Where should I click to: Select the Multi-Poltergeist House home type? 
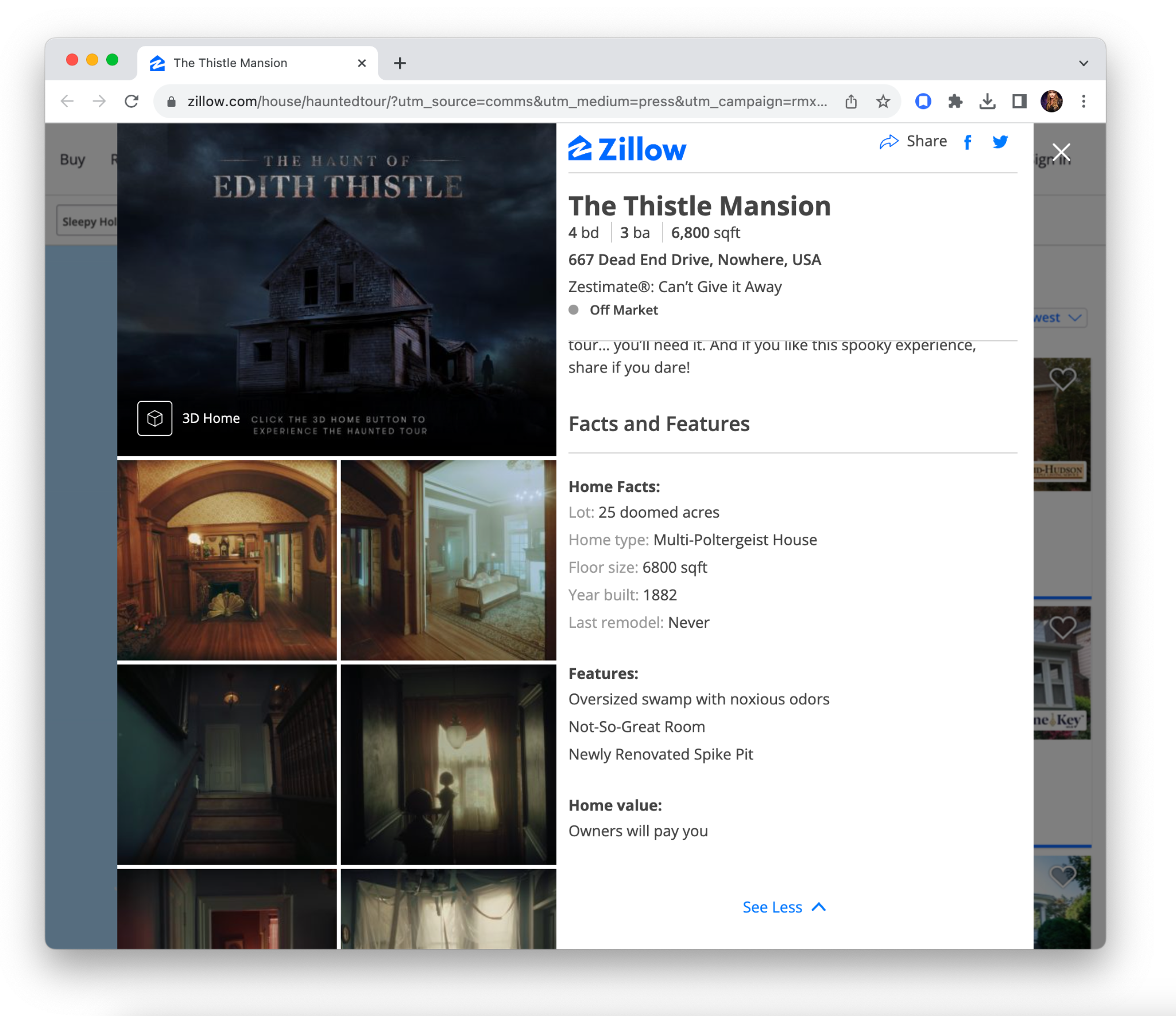[x=693, y=540]
